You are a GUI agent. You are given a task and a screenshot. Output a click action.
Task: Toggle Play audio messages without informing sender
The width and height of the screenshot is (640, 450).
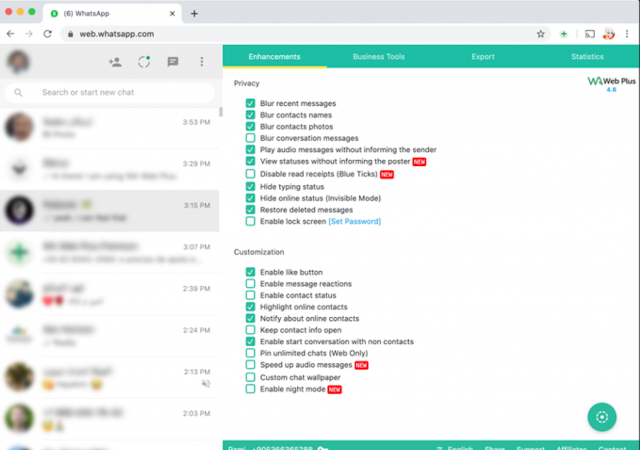coord(250,149)
